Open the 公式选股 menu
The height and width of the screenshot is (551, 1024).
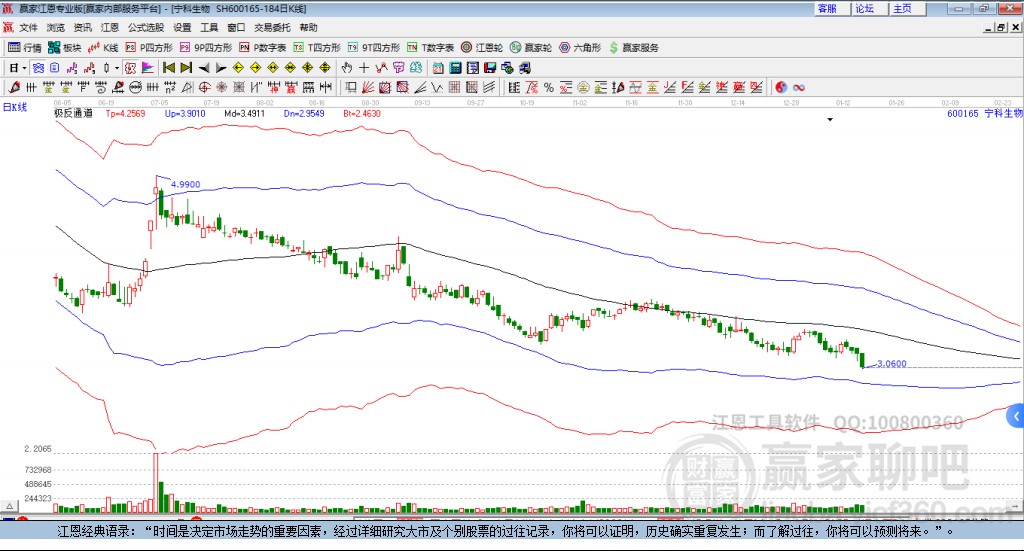[146, 27]
